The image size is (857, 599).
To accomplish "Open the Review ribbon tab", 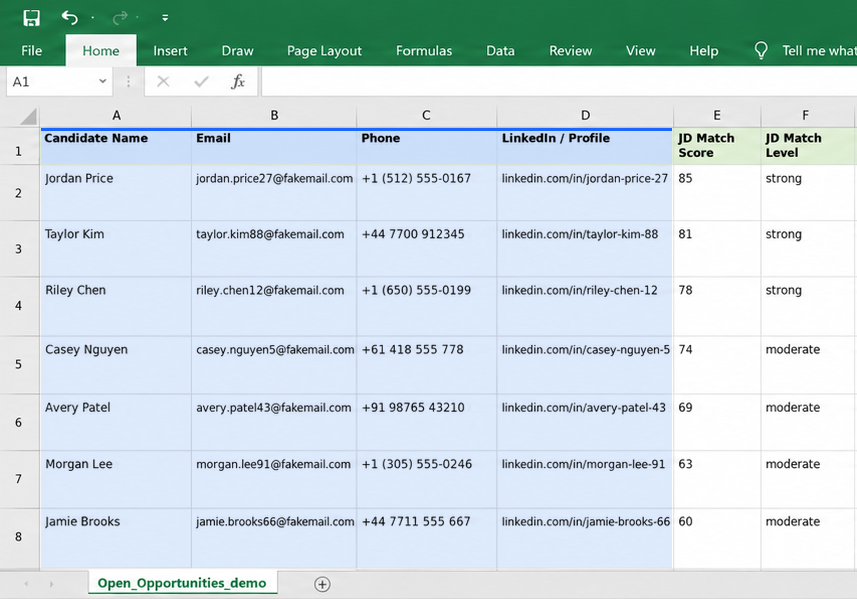I will coord(571,51).
